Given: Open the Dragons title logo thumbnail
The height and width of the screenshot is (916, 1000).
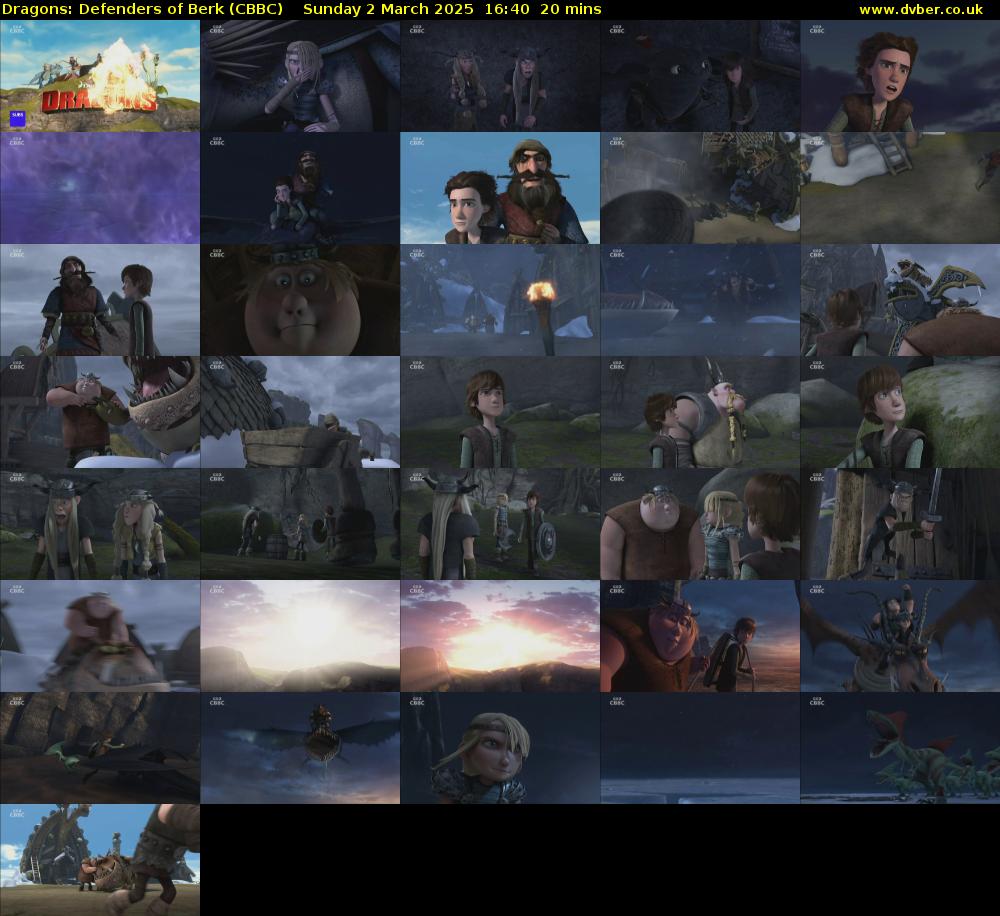Looking at the screenshot, I should point(100,76).
